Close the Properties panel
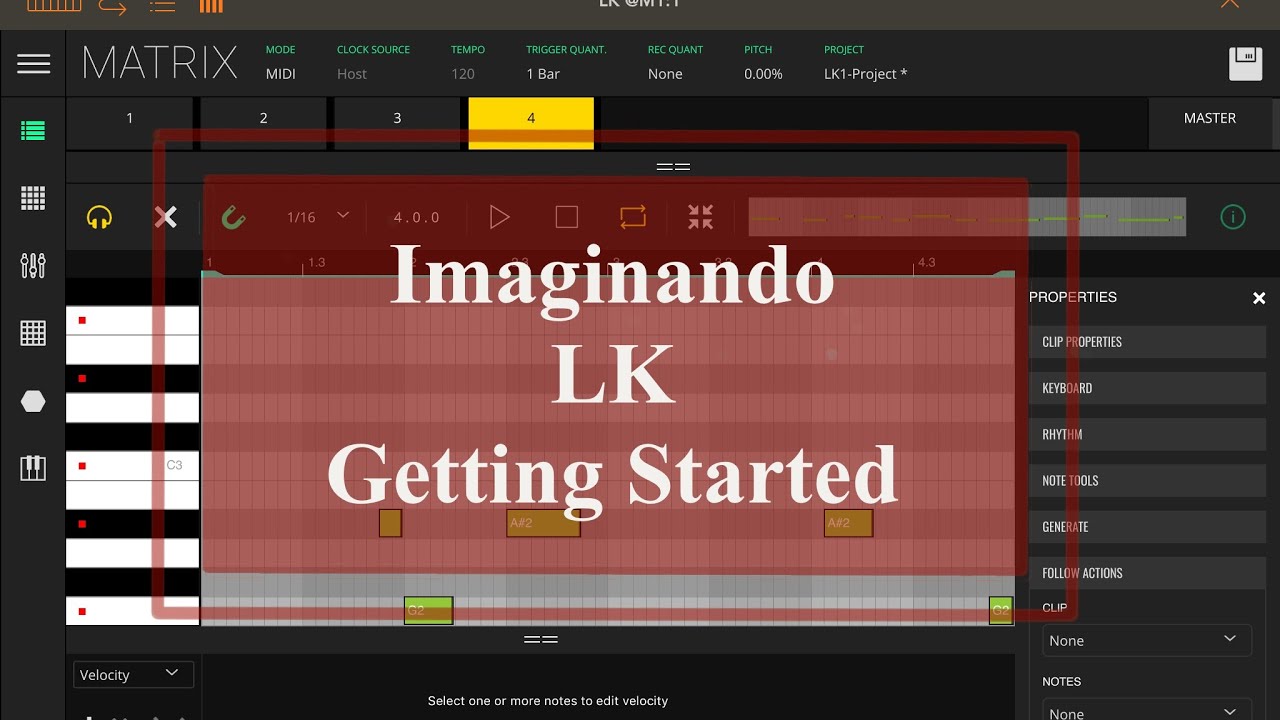This screenshot has width=1280, height=720. tap(1259, 298)
